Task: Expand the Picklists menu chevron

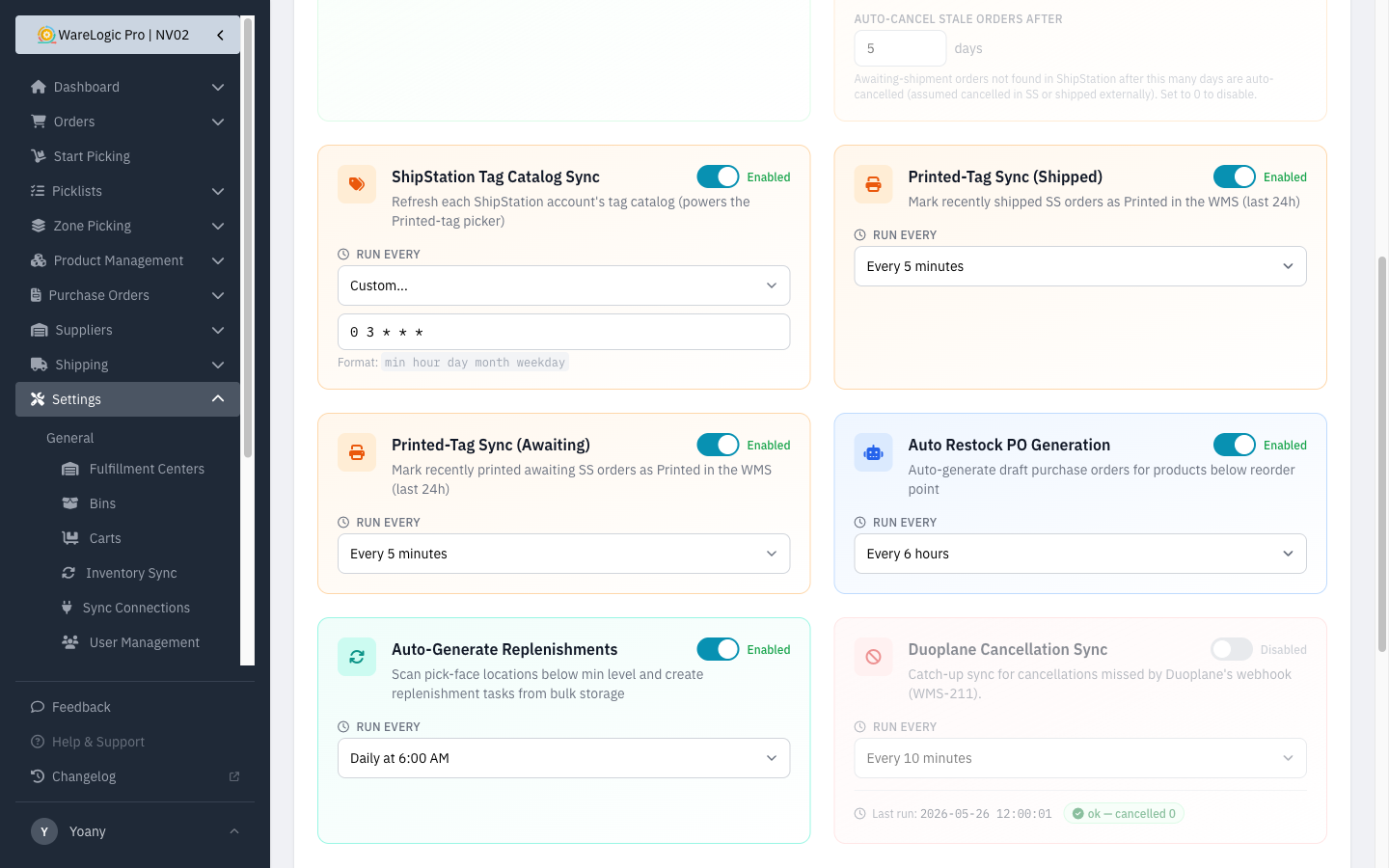Action: coord(218,191)
